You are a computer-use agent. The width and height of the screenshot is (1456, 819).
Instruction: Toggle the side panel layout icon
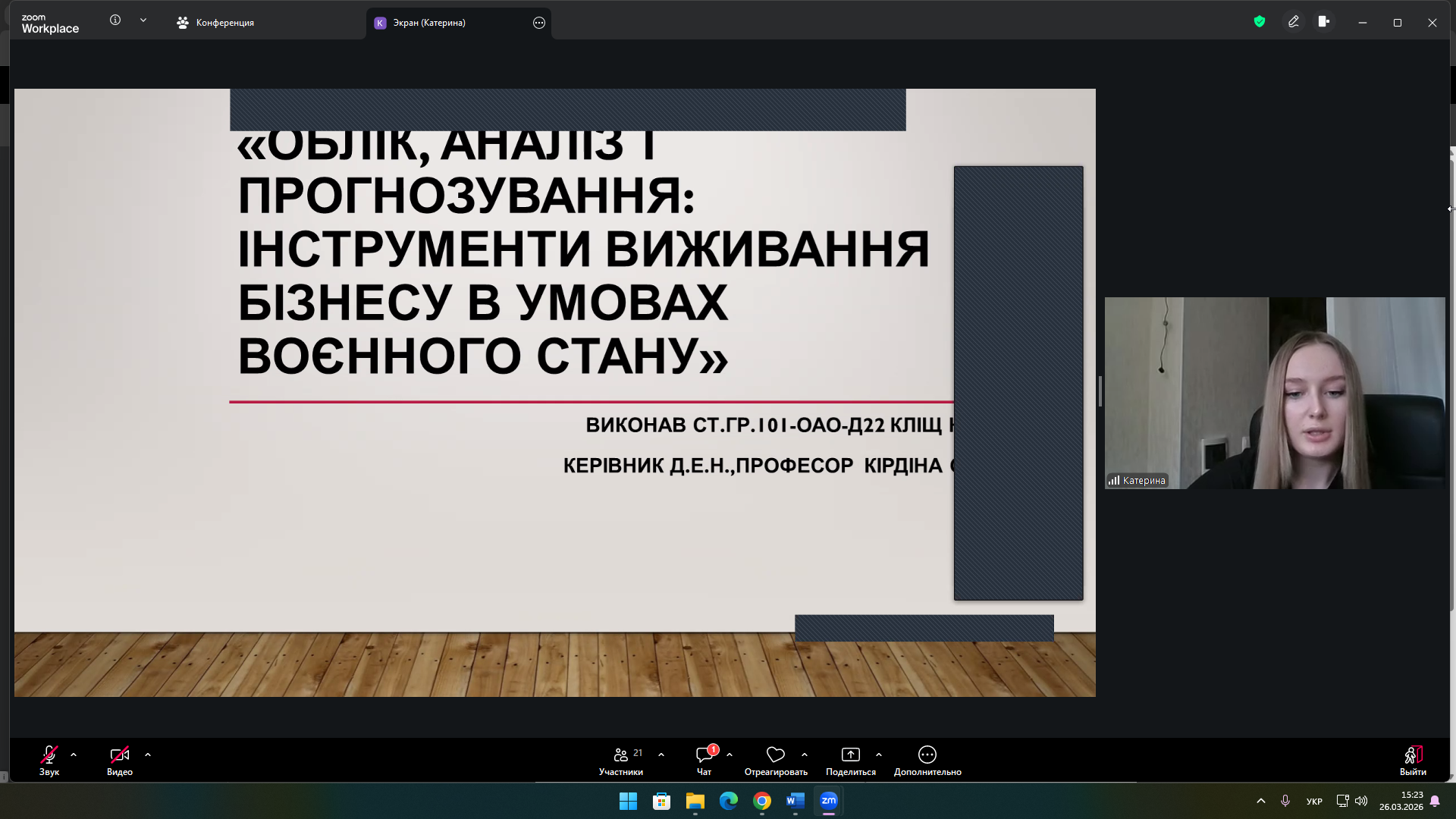pos(1324,22)
